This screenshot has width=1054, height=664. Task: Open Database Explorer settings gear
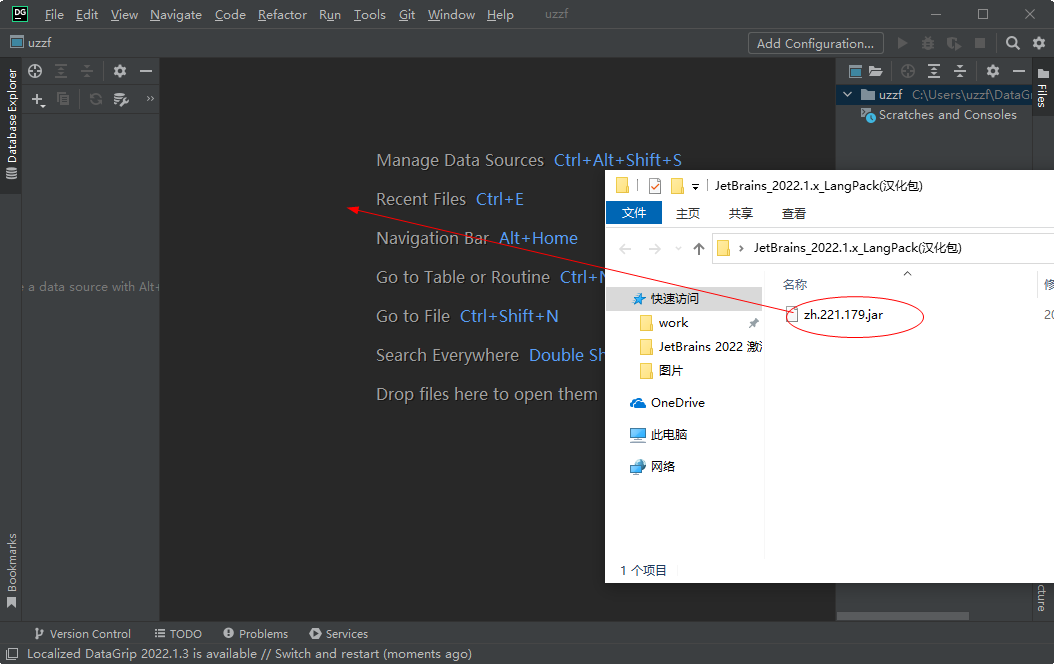tap(120, 71)
